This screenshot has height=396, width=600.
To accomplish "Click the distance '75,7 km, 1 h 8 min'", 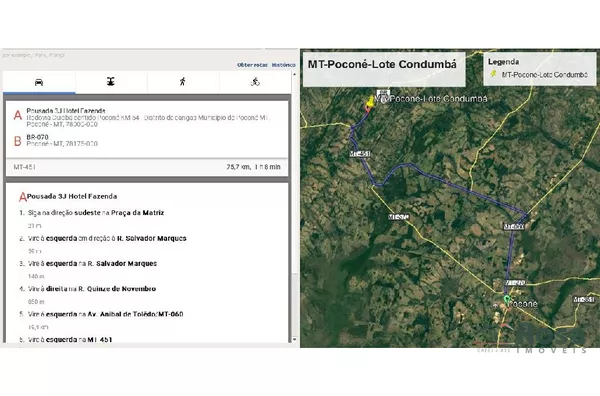I will click(x=253, y=167).
